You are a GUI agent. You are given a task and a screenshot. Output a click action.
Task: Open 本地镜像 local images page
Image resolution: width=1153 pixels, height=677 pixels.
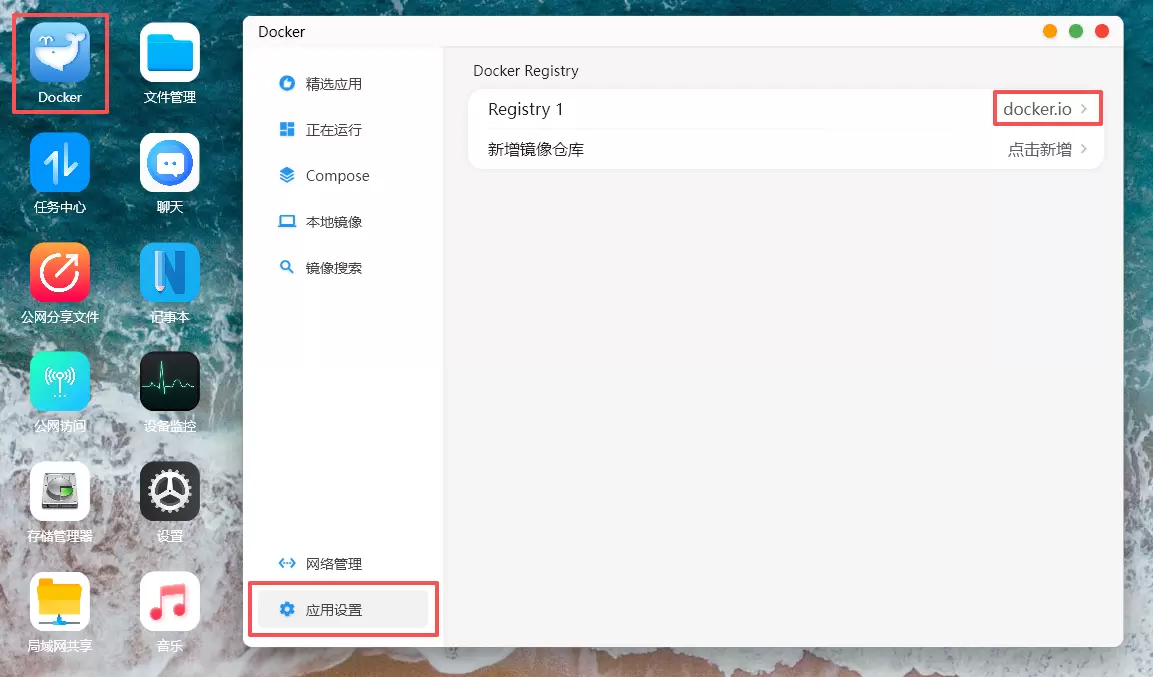point(333,222)
